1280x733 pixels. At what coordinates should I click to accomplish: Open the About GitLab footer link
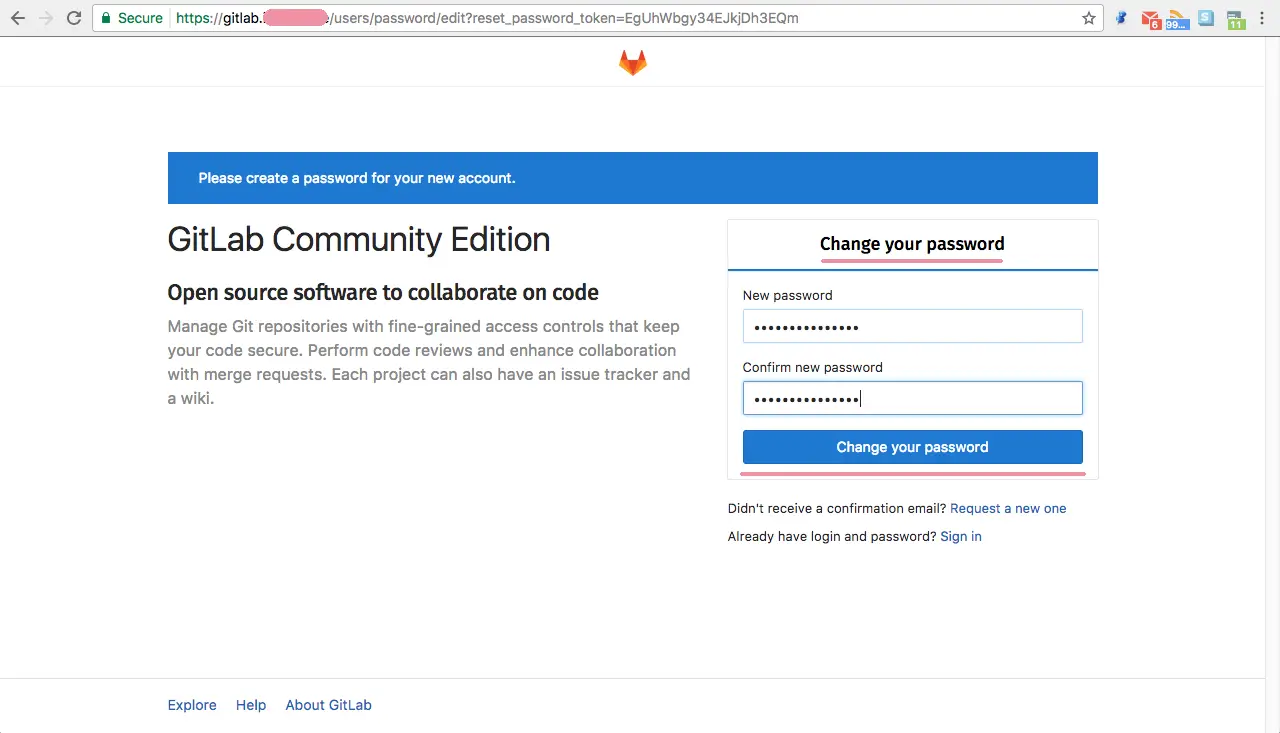click(328, 705)
